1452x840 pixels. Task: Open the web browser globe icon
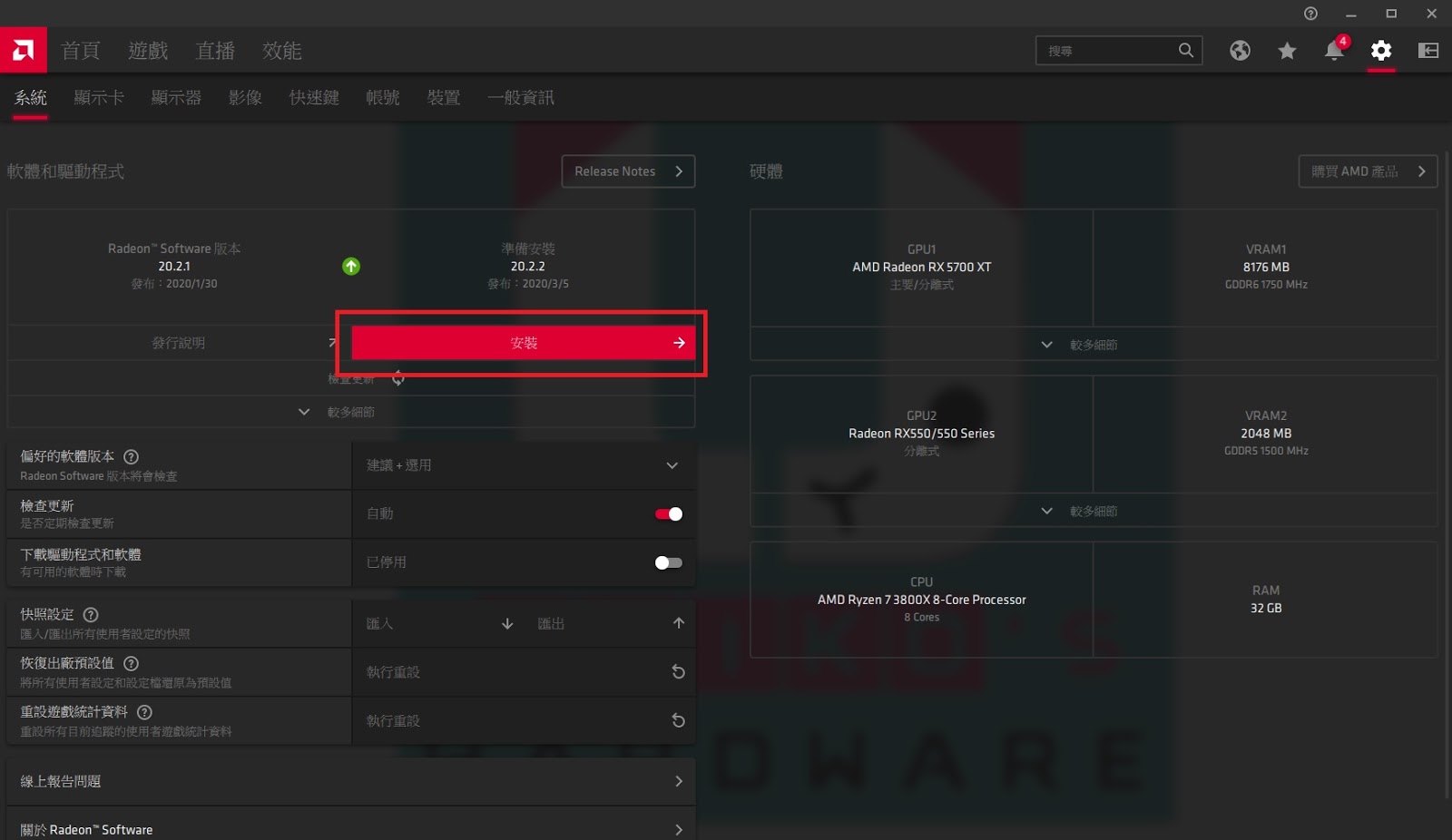[1240, 51]
